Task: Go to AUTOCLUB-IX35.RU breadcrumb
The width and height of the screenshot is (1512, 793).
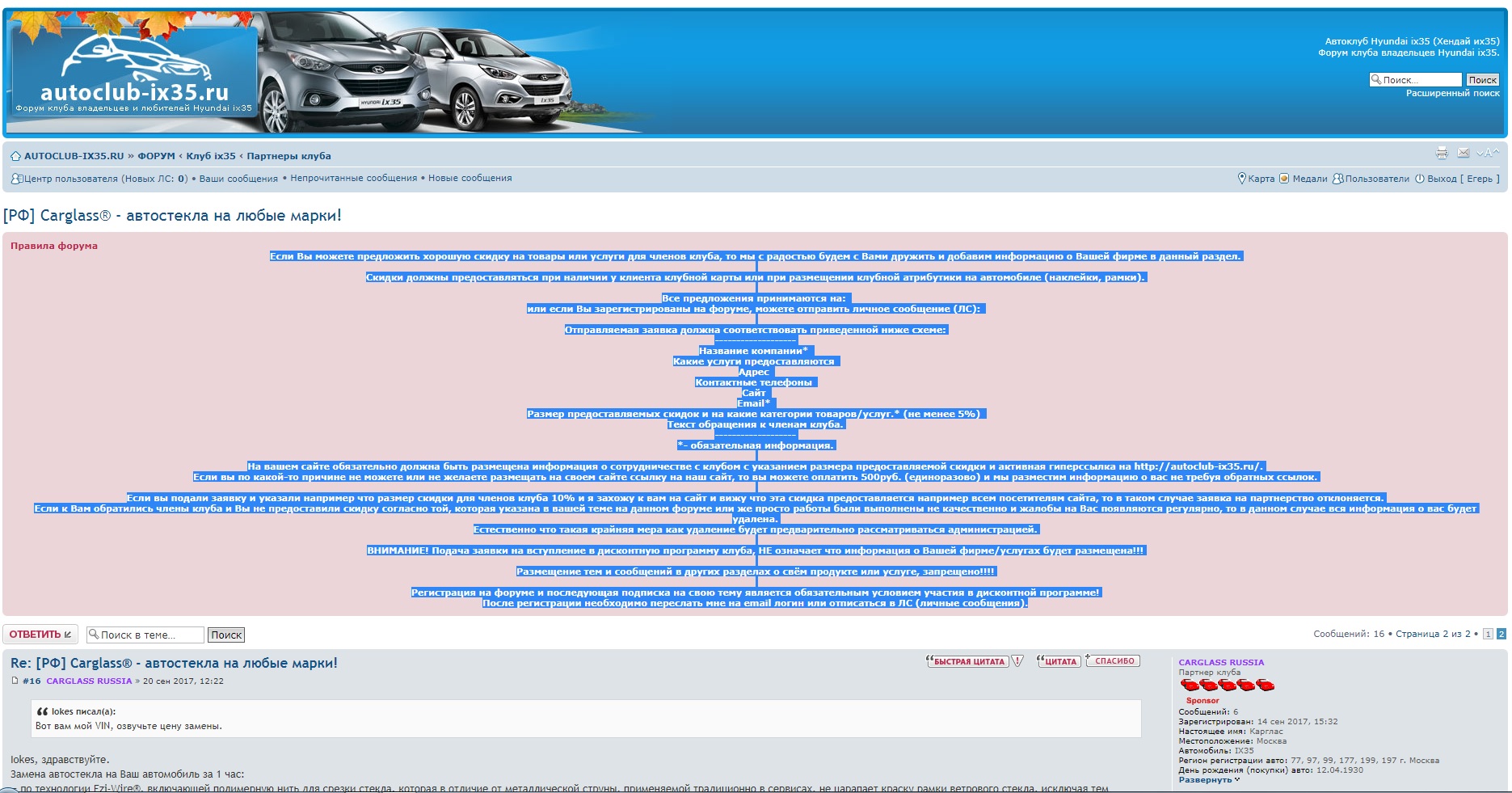Action: point(74,156)
